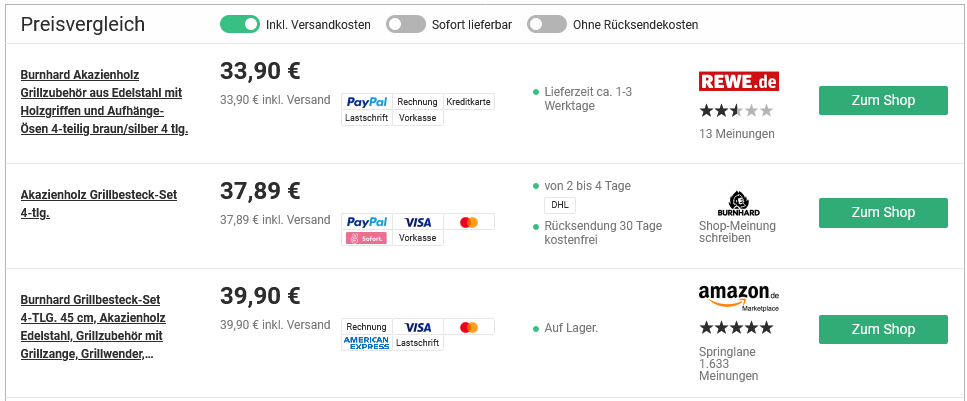Click the PayPal icon in the REWE offer

tap(367, 102)
